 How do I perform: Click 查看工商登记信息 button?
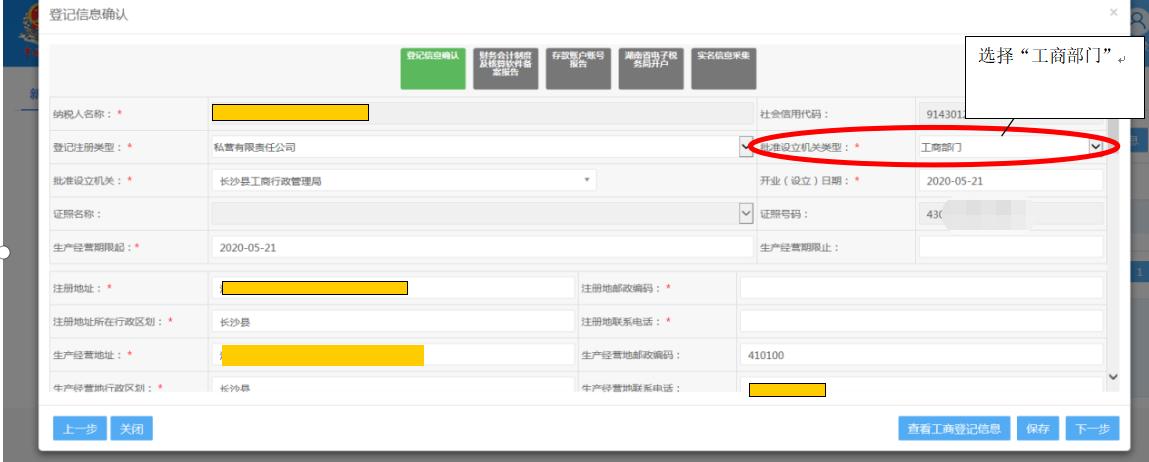(x=954, y=429)
